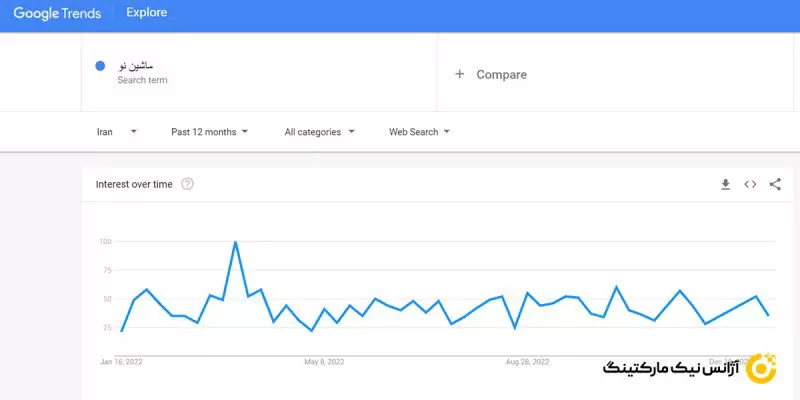Click the orange marketing agency logo
800x400 pixels.
pyautogui.click(x=761, y=367)
